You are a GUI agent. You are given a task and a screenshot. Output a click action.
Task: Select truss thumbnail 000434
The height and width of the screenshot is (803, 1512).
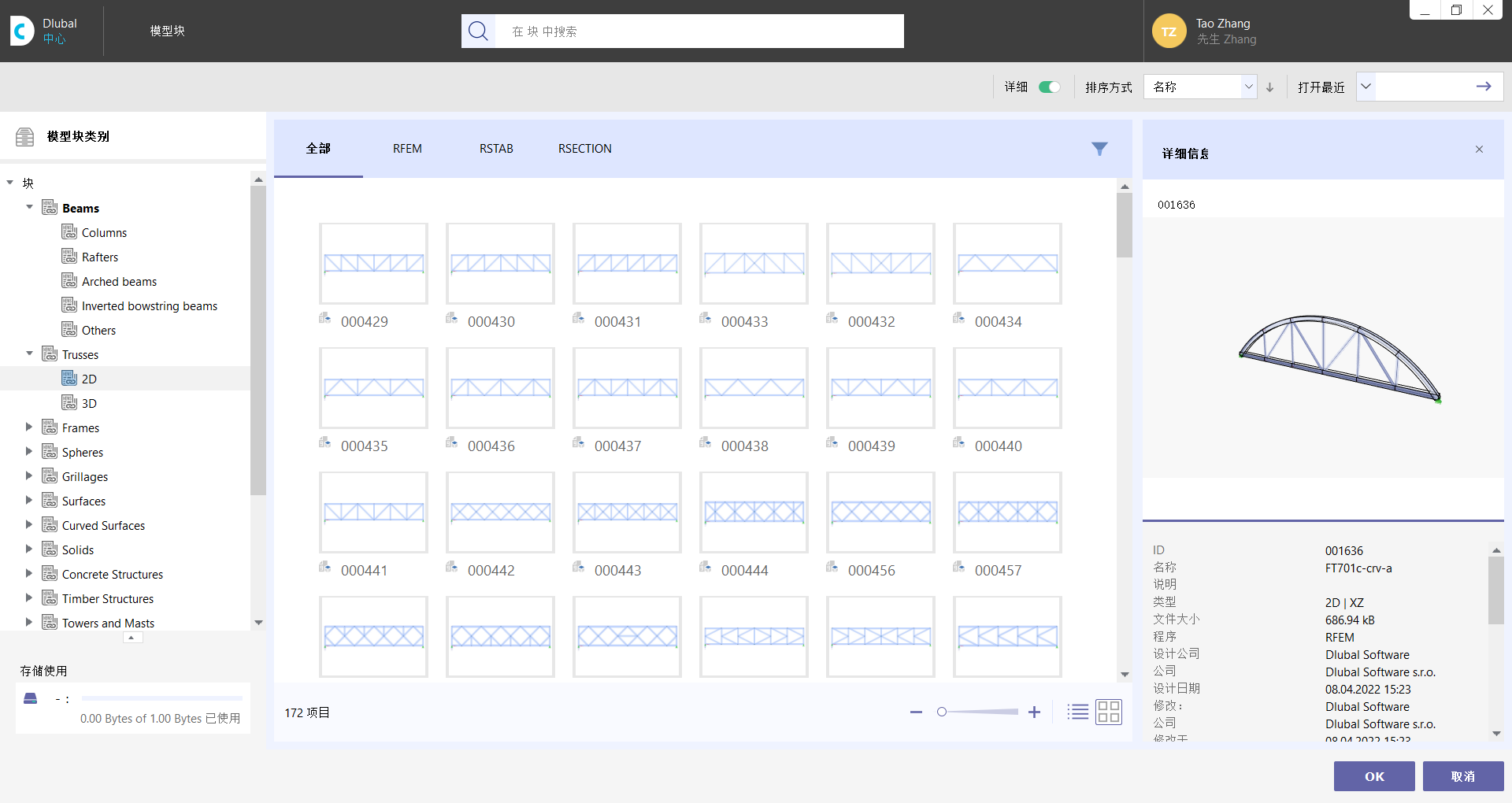[x=1008, y=264]
